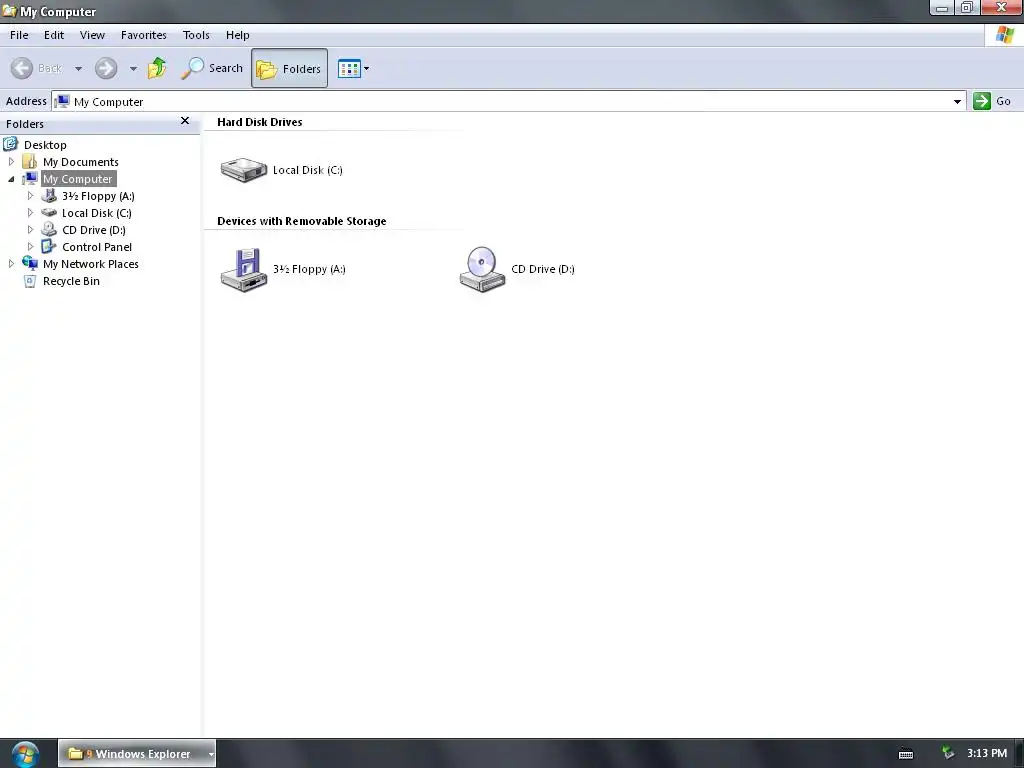
Task: Expand CD Drive (D:) tree node
Action: point(30,229)
